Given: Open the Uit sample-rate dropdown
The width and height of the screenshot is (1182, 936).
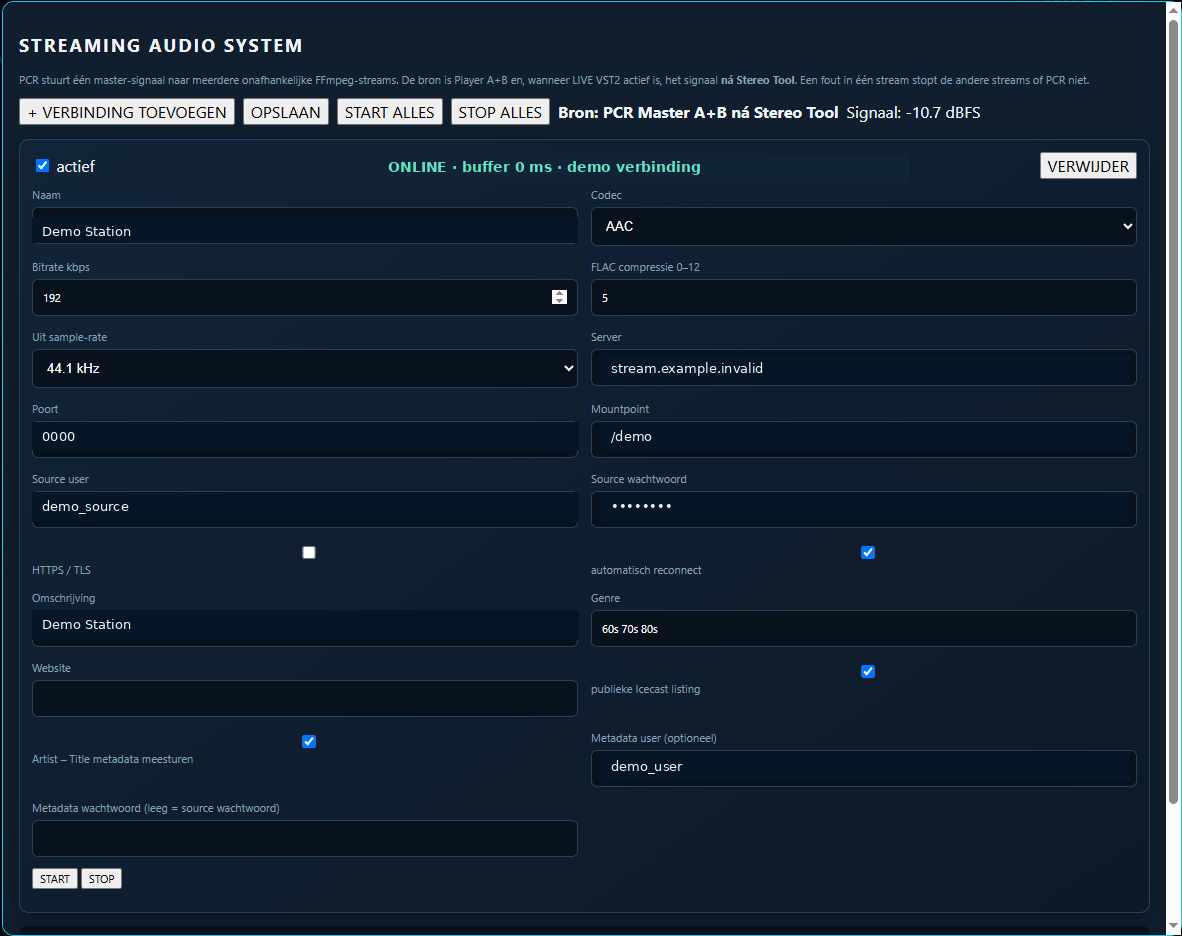Looking at the screenshot, I should click(x=305, y=369).
